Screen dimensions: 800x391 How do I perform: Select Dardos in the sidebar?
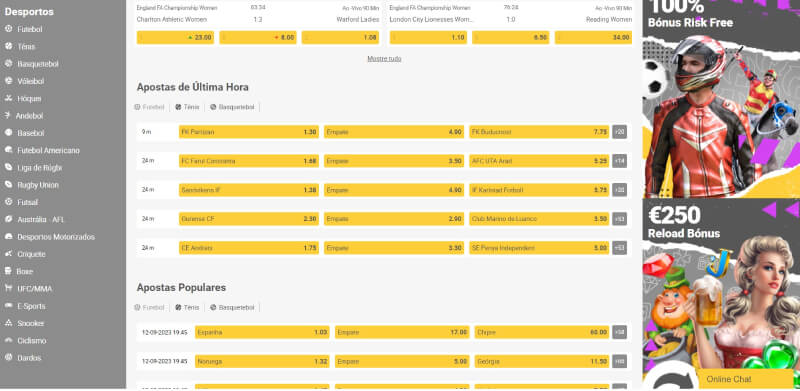coord(29,358)
